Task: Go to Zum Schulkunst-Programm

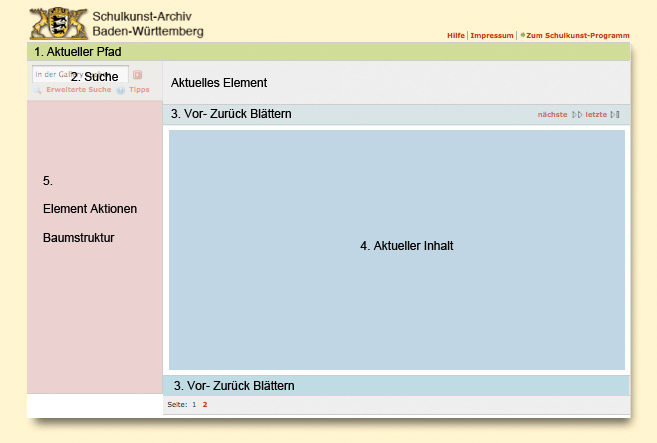Action: 577,35
